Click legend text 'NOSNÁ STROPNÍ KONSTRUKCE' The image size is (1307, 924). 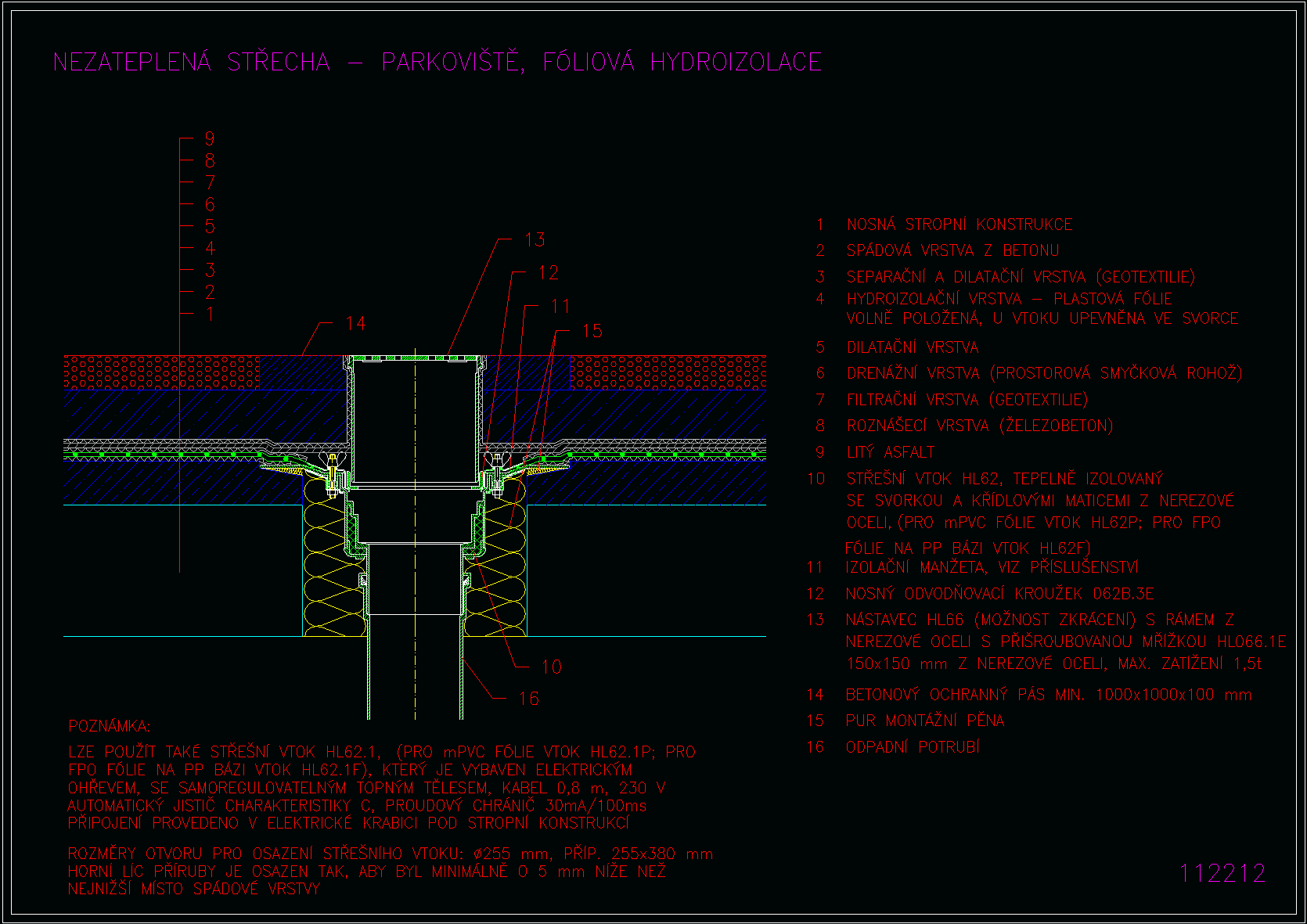click(960, 225)
